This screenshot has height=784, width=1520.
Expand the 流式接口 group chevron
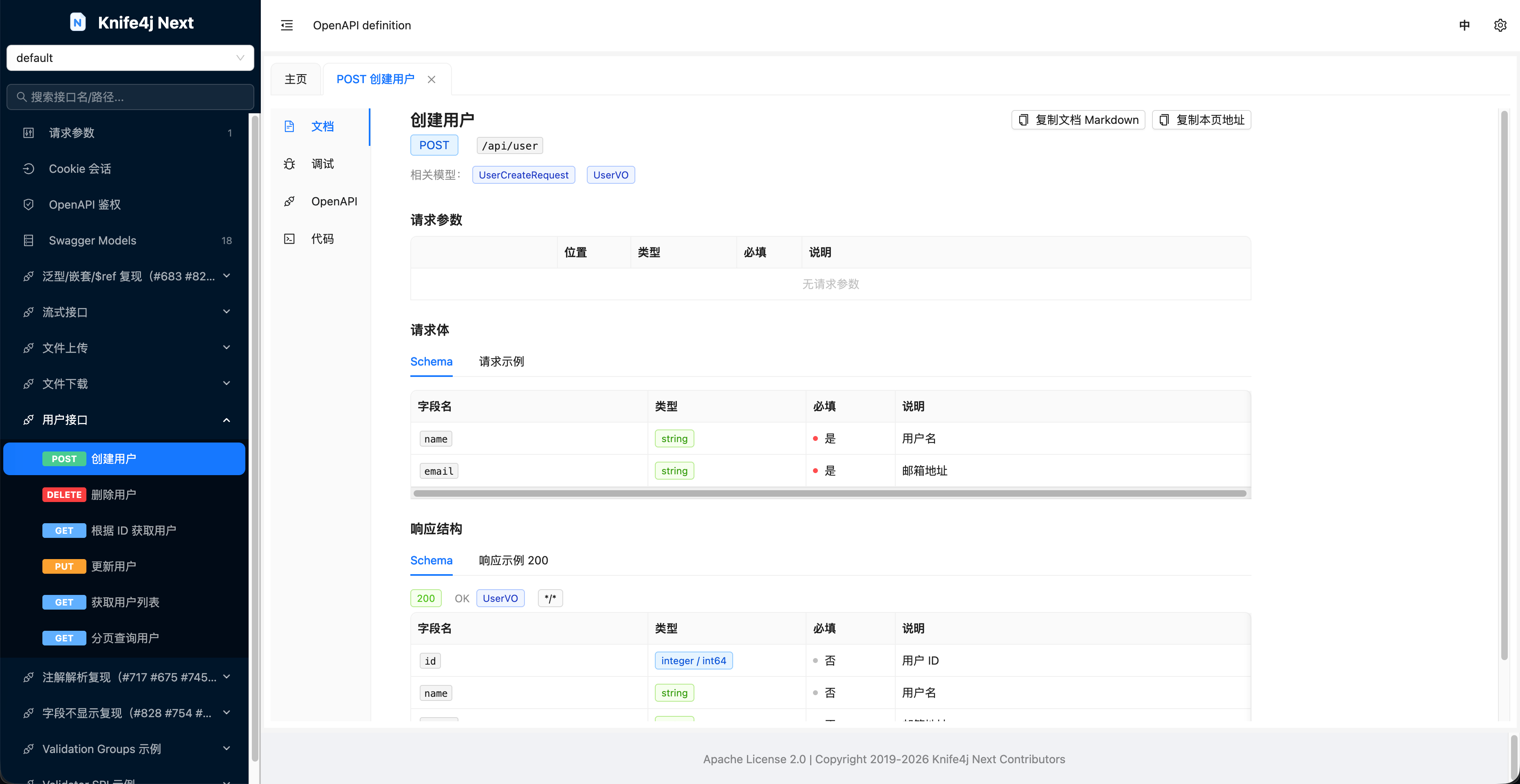click(x=227, y=311)
